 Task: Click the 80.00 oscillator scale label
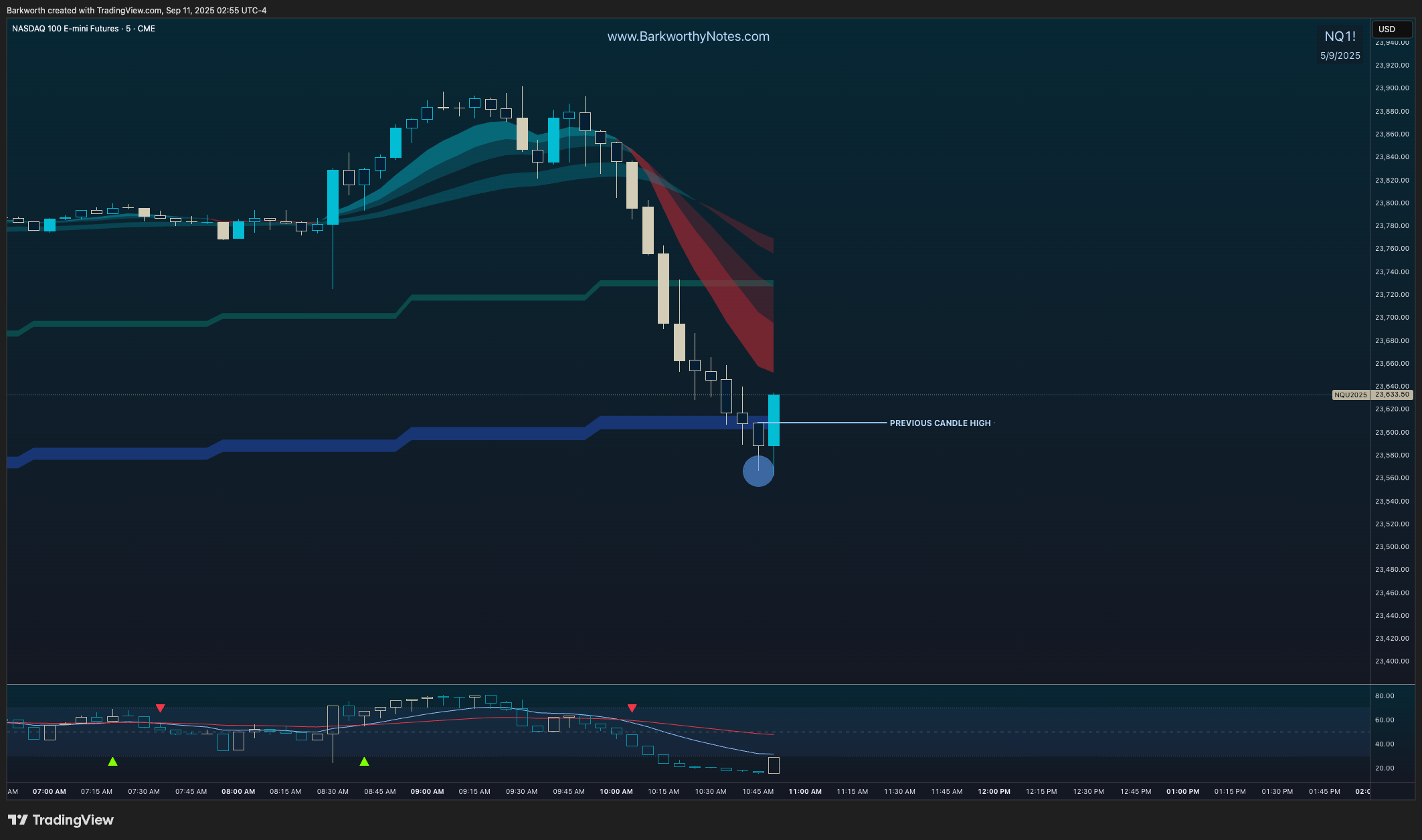[x=1385, y=696]
